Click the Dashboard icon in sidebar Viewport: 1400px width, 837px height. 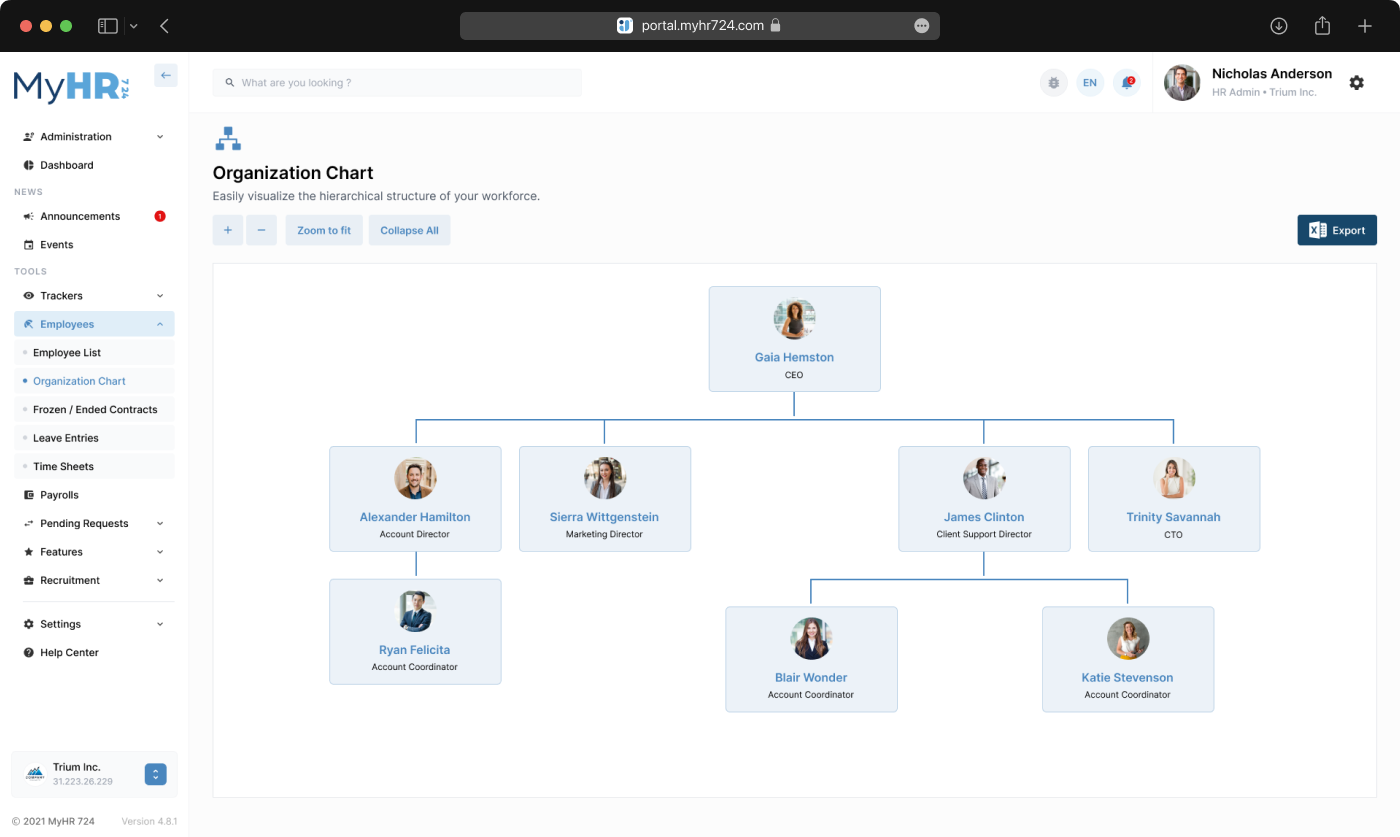click(29, 165)
